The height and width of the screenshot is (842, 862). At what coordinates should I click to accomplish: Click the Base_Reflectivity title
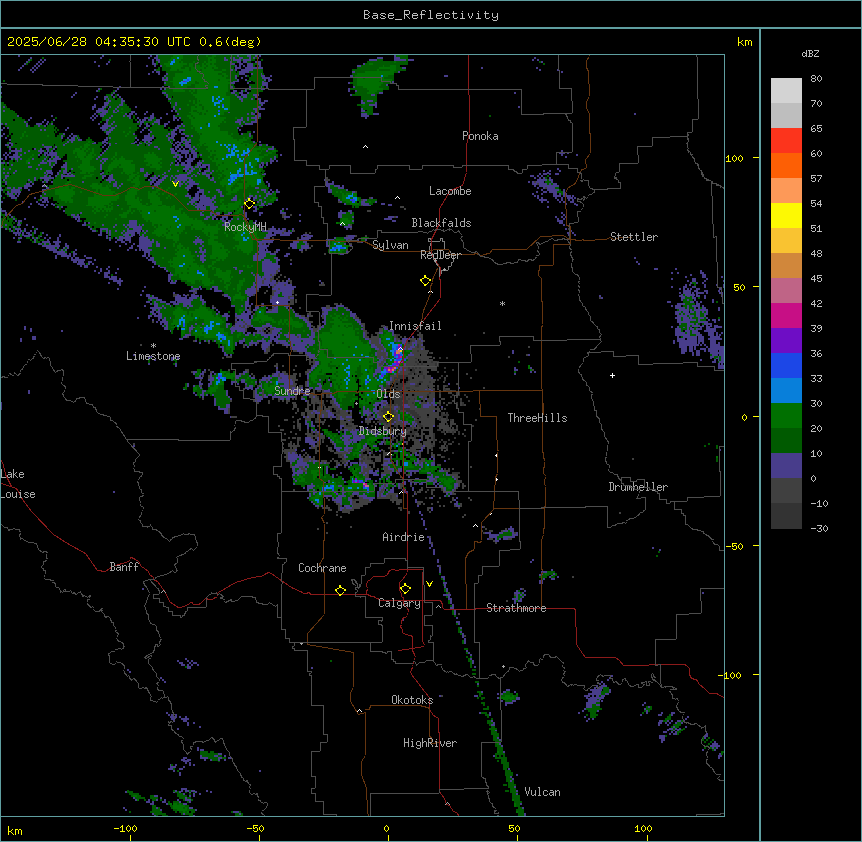[431, 15]
